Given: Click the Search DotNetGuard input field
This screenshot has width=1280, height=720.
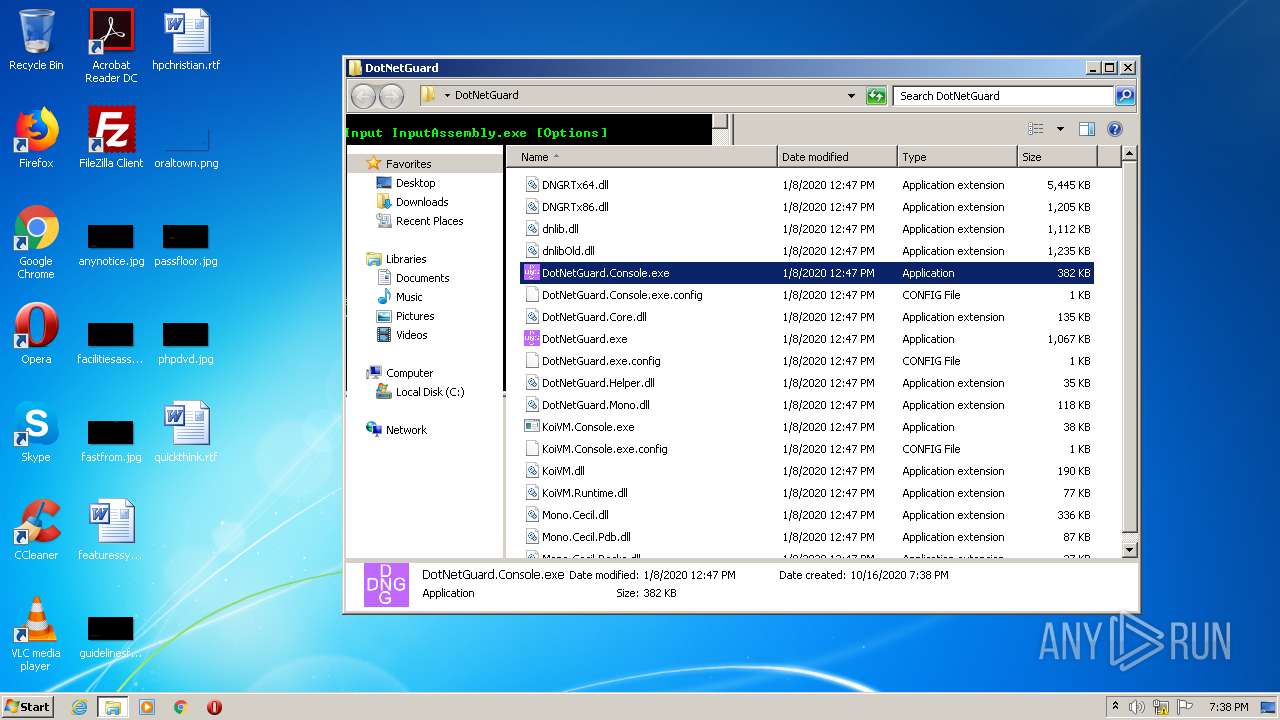Looking at the screenshot, I should (x=1003, y=96).
